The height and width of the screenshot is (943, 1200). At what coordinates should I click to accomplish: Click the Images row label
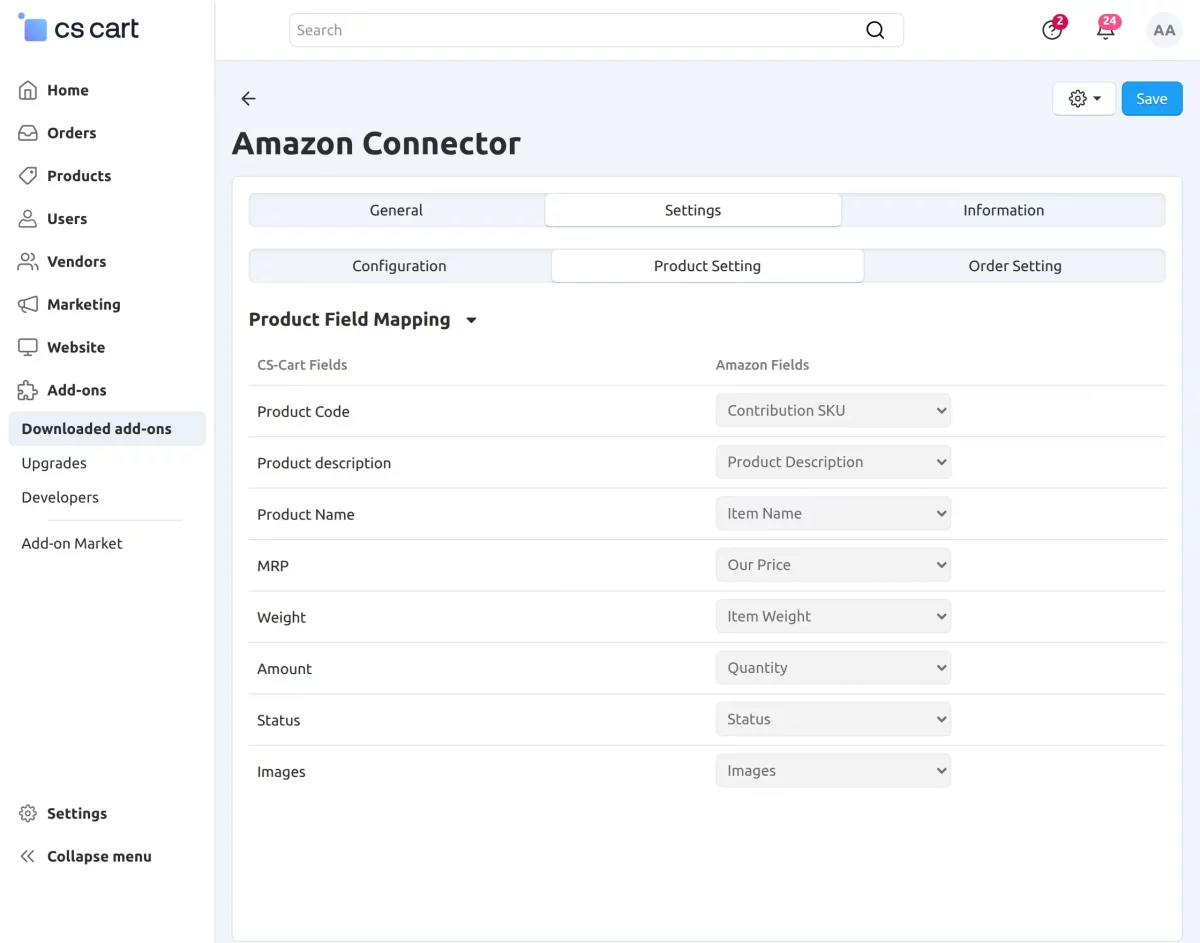click(x=281, y=772)
